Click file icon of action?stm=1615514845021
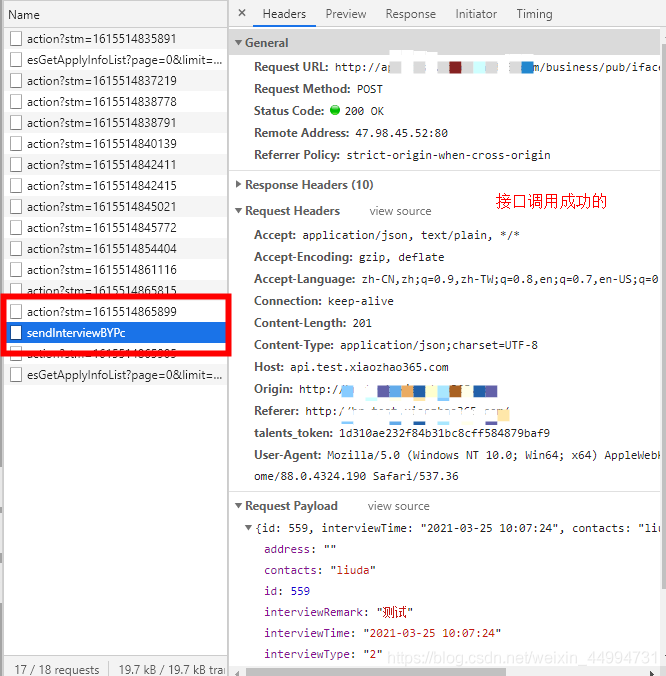The image size is (666, 676). 16,207
